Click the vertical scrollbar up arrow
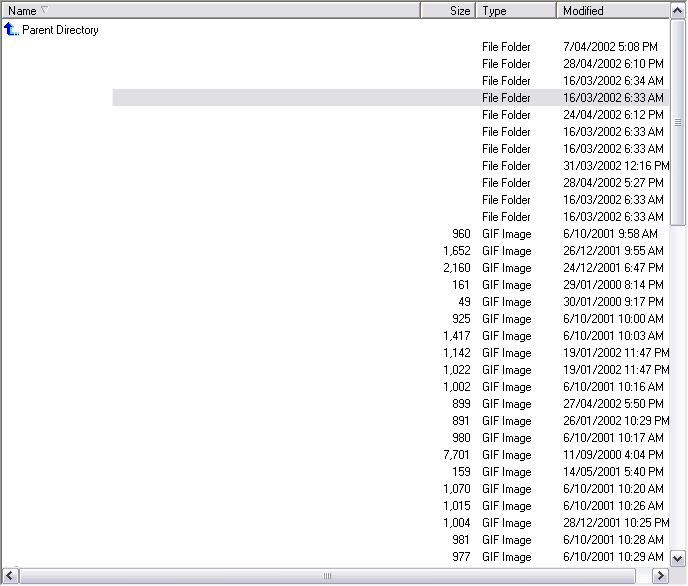 coord(678,10)
